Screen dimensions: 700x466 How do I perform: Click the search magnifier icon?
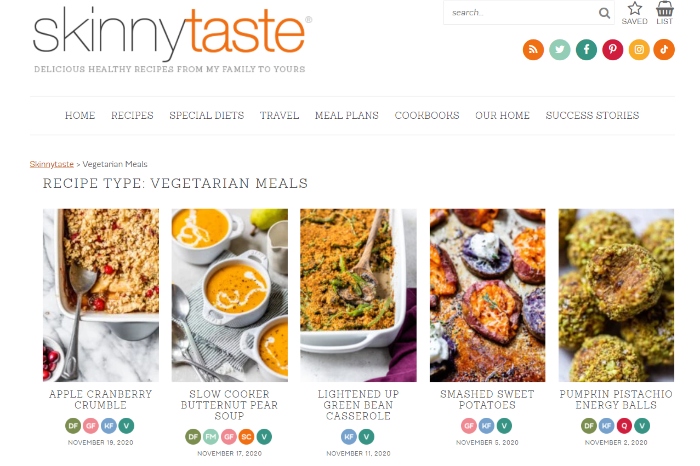coord(604,13)
